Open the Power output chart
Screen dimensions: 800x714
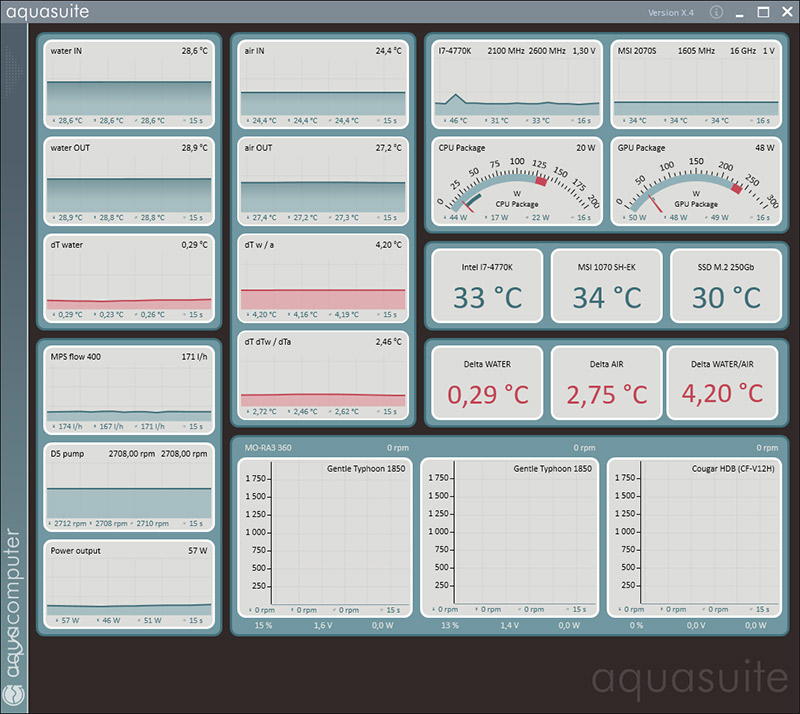(129, 584)
